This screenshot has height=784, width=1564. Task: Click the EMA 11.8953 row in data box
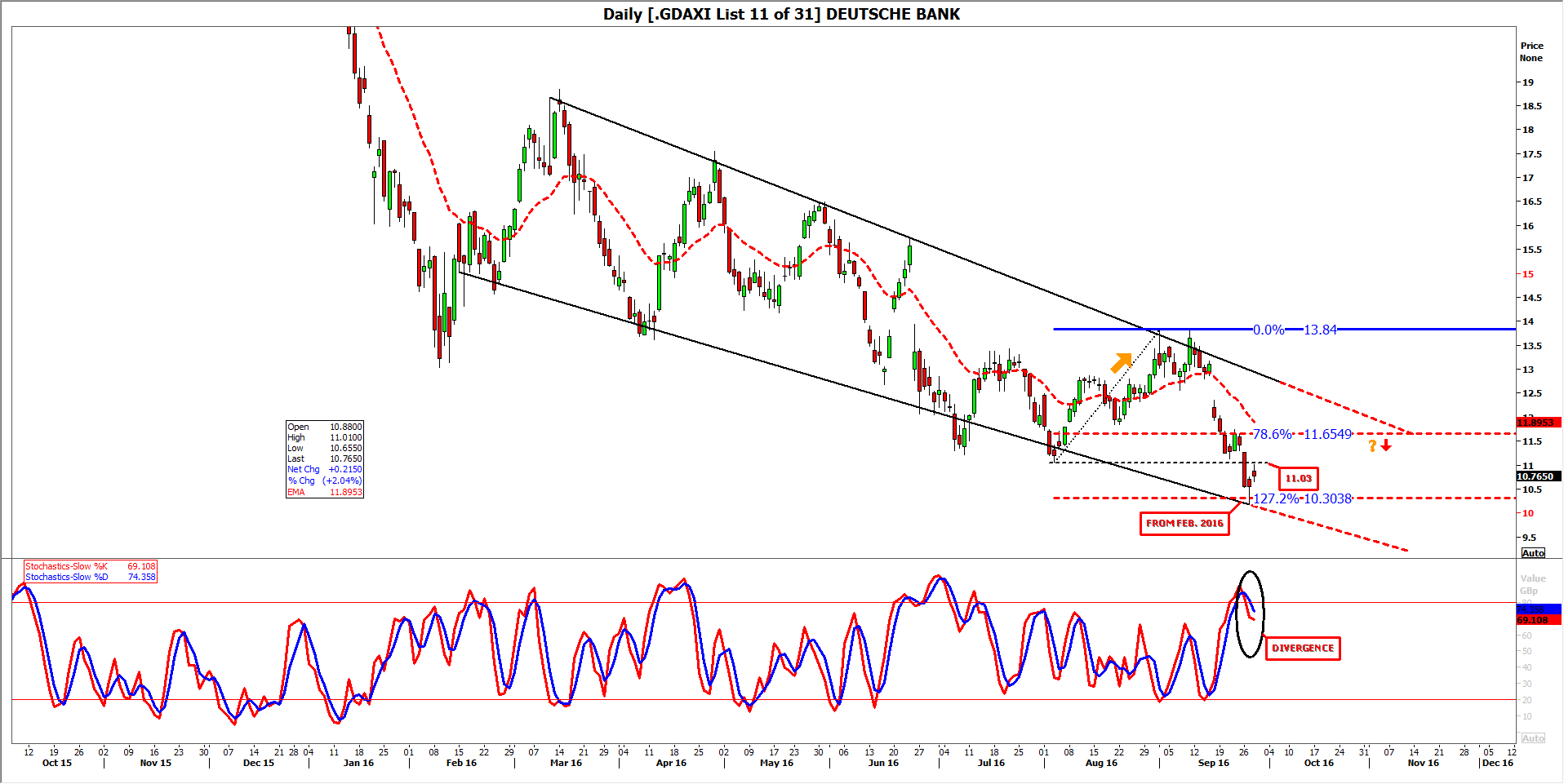click(325, 492)
